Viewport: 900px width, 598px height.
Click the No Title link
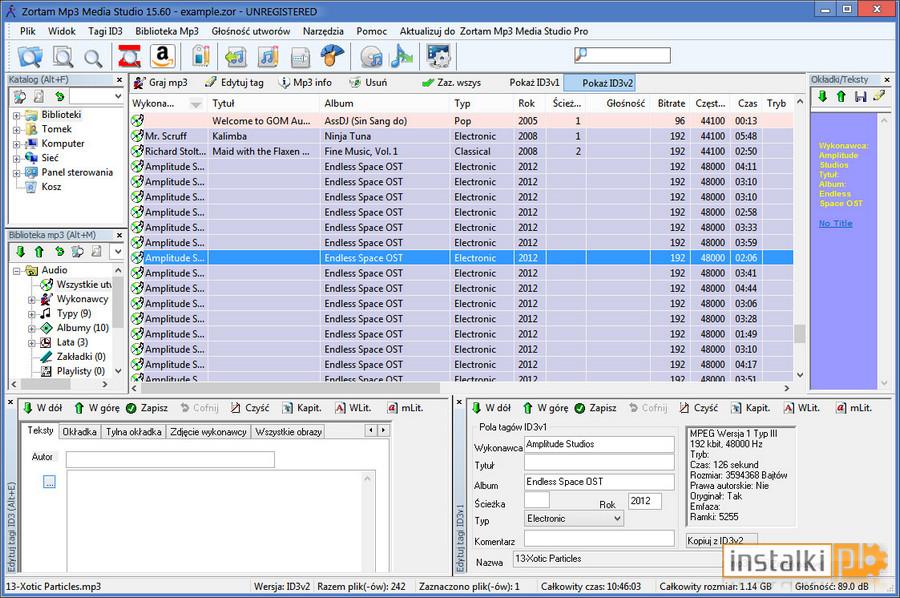(835, 223)
